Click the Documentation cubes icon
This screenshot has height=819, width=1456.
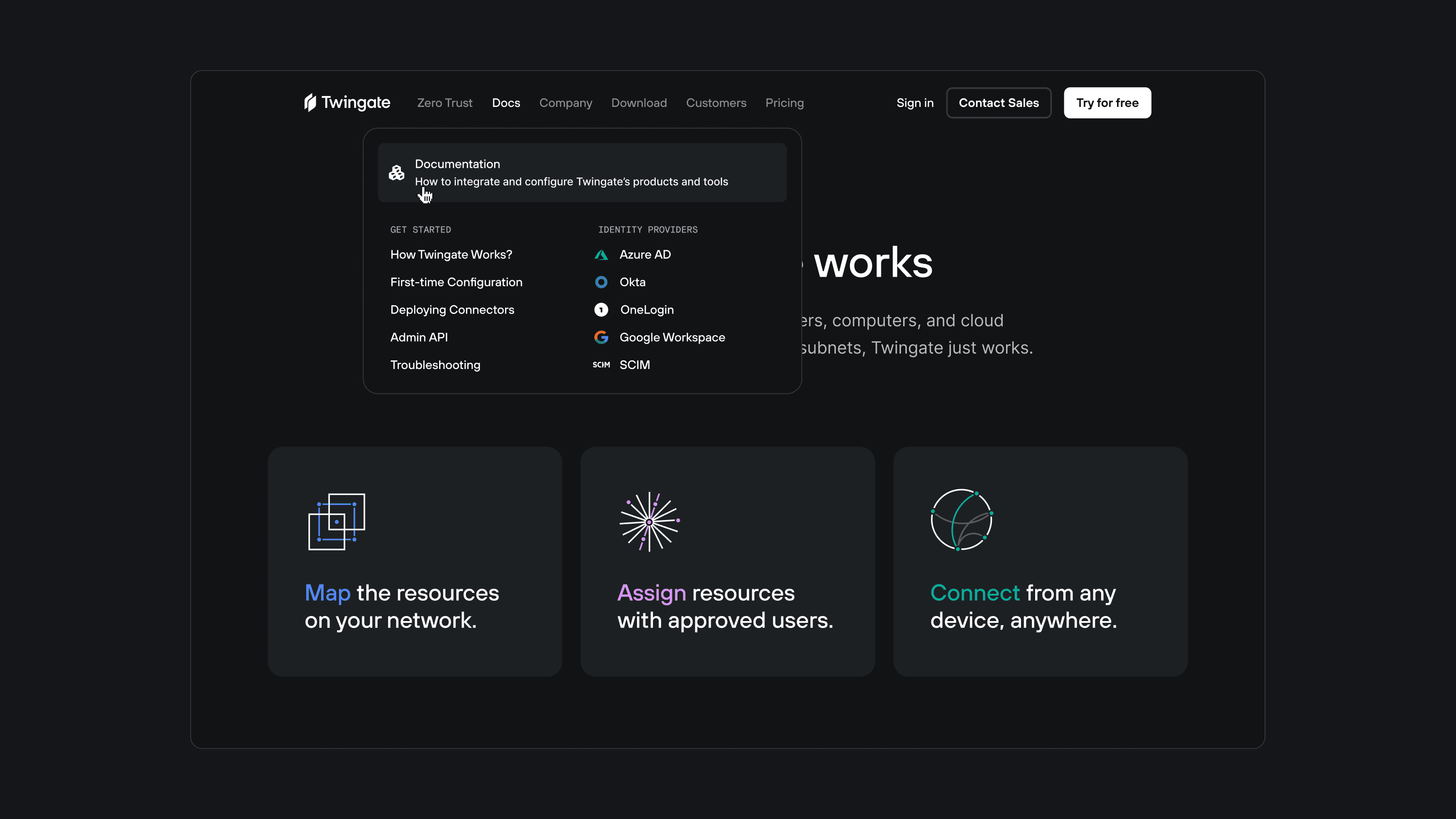(397, 172)
